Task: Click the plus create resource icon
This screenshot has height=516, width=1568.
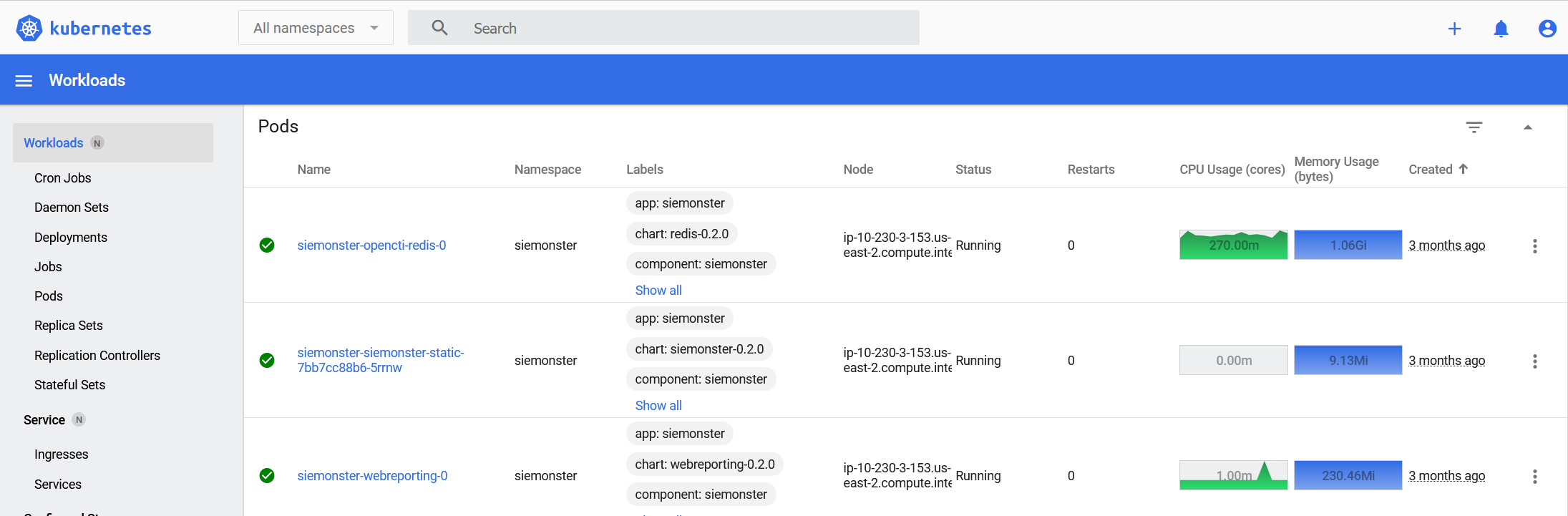Action: (1454, 29)
